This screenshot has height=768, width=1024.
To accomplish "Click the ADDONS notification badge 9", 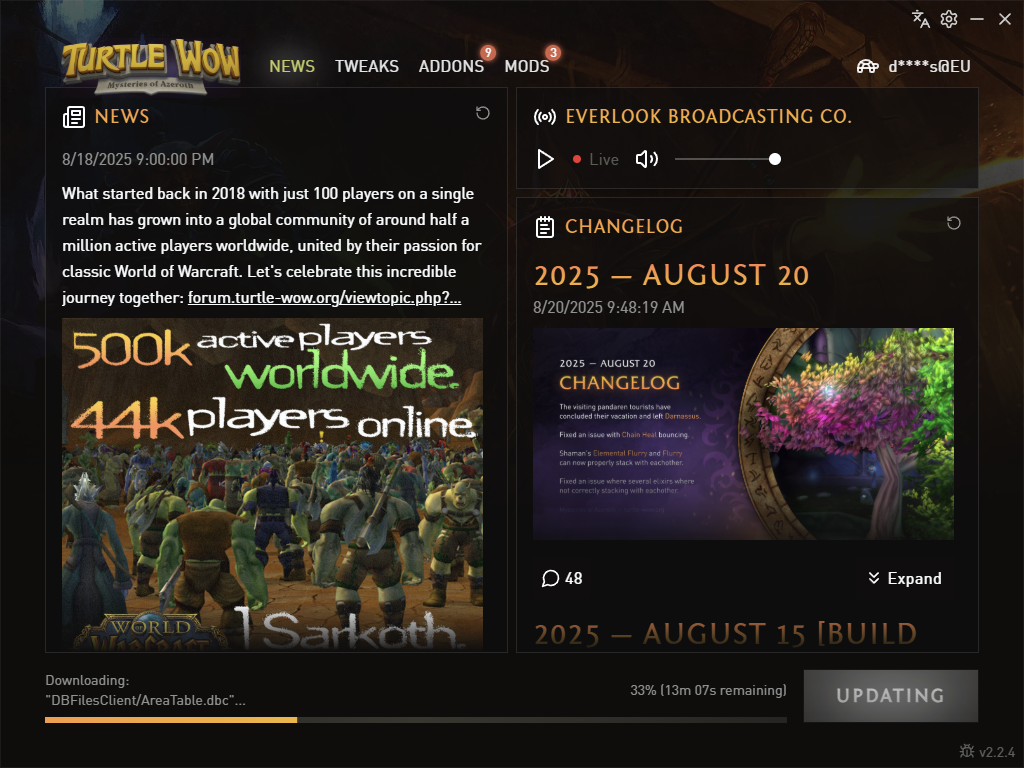I will point(487,52).
